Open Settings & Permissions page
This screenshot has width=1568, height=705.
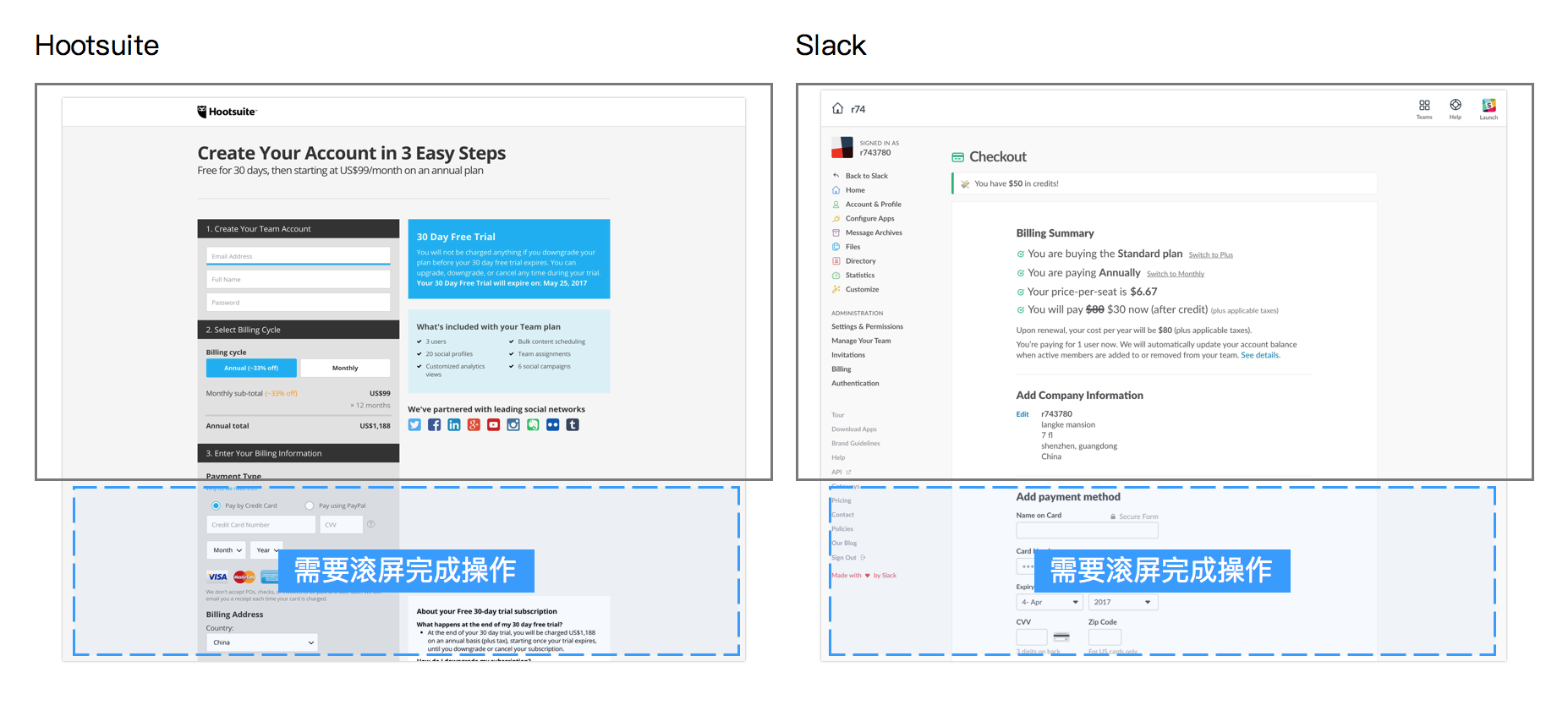point(867,326)
